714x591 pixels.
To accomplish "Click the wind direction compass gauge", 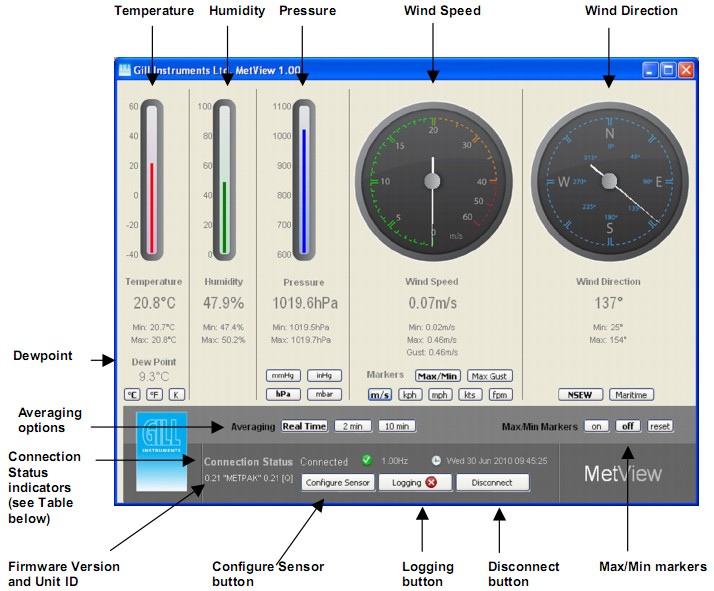I will [609, 180].
